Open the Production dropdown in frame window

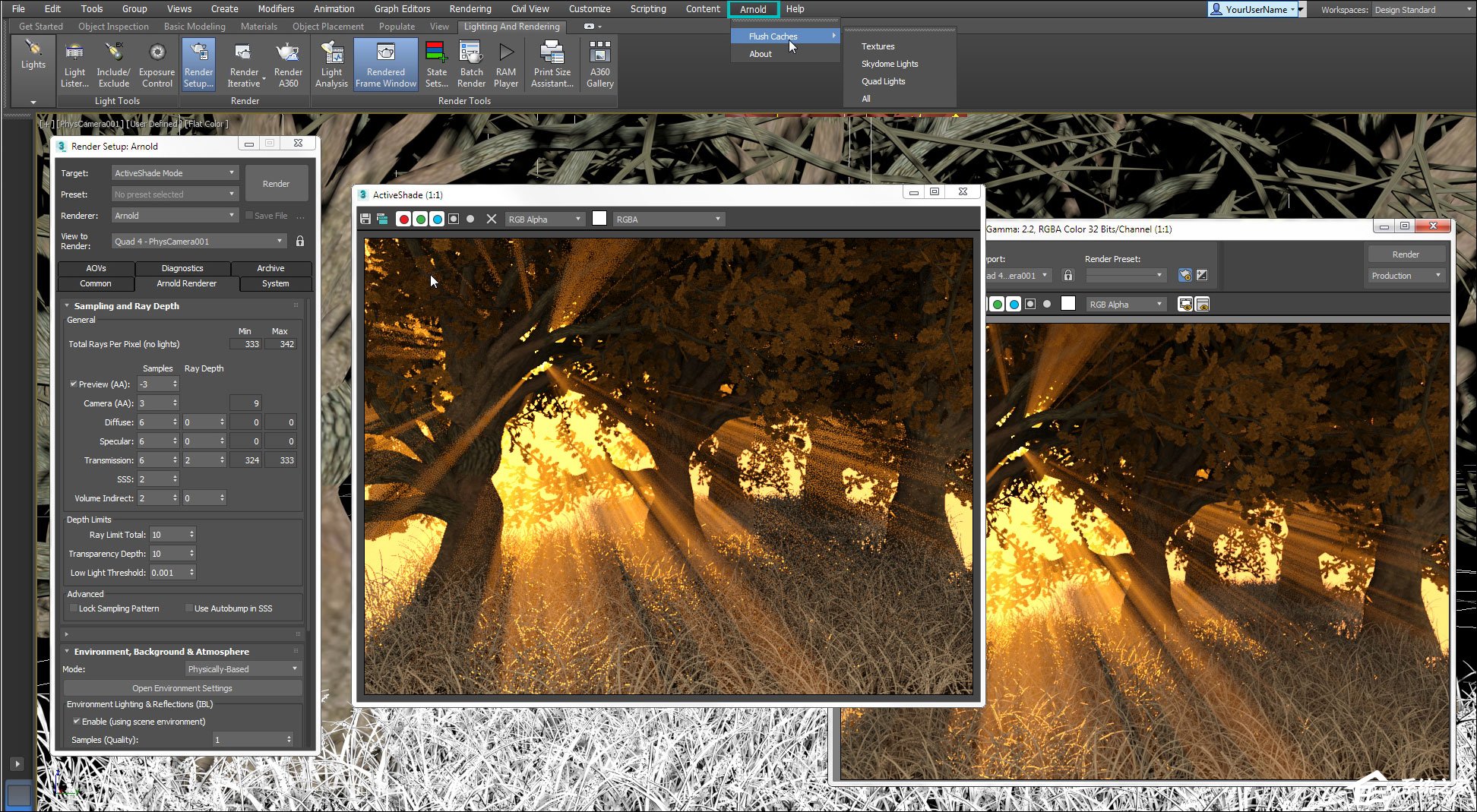tap(1406, 276)
